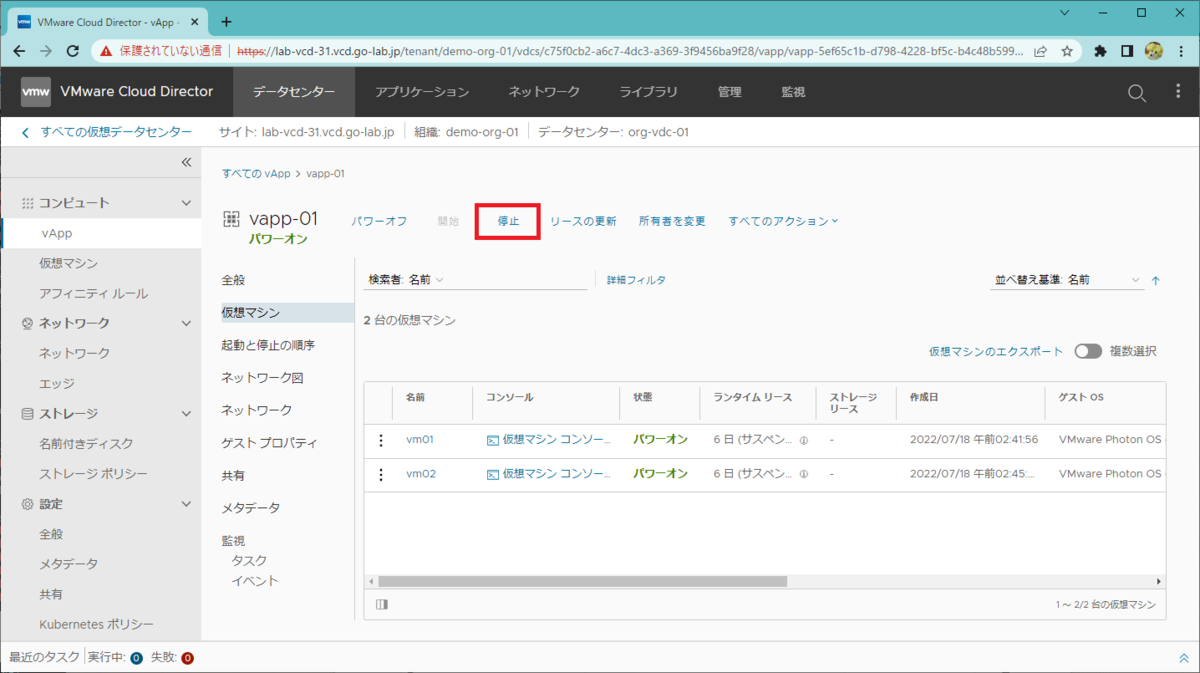Expand the recent tasks panel double-arrow
This screenshot has height=673, width=1200.
click(1184, 658)
